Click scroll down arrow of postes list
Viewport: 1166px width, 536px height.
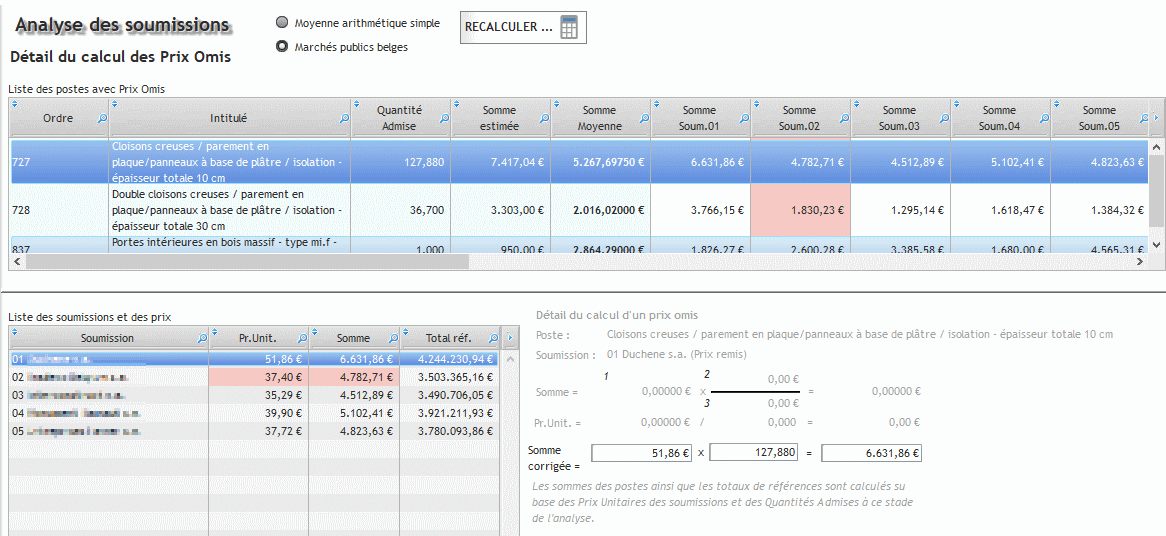(1157, 244)
